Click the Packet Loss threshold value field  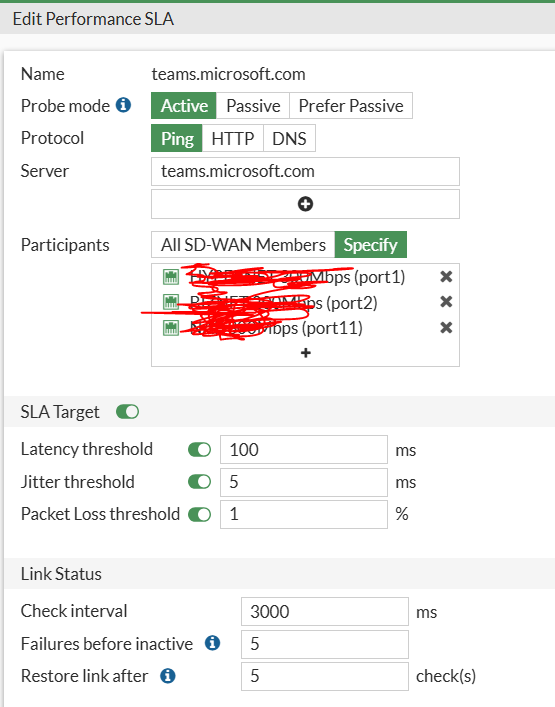304,514
